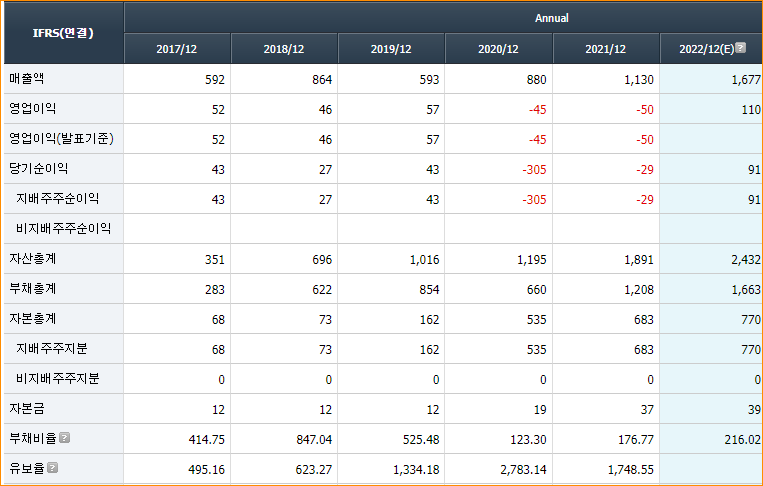The height and width of the screenshot is (486, 763).
Task: Click the 2018/12 매출액 value 864
Action: 322,80
